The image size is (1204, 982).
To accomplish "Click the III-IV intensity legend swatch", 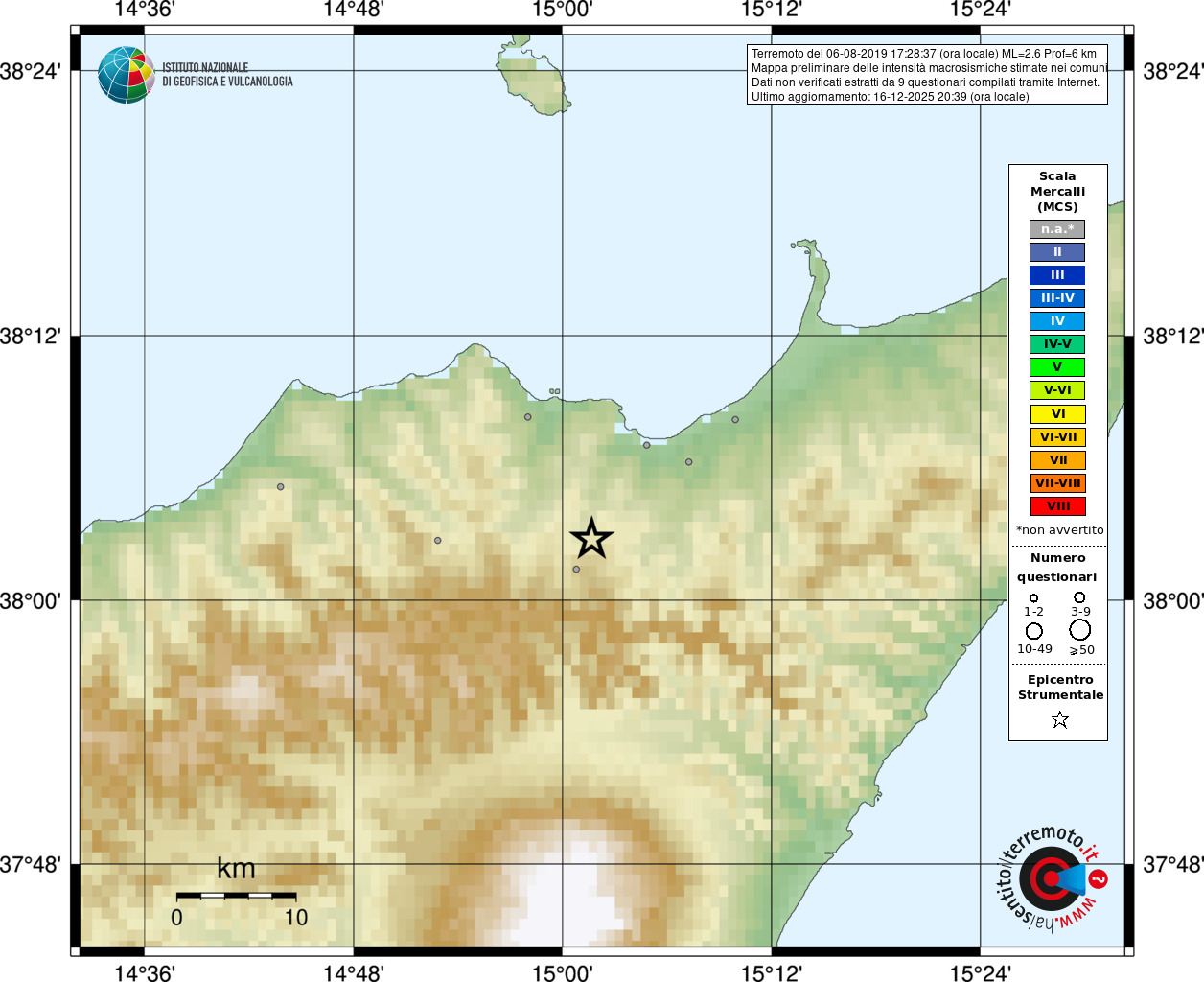I will 1057,298.
